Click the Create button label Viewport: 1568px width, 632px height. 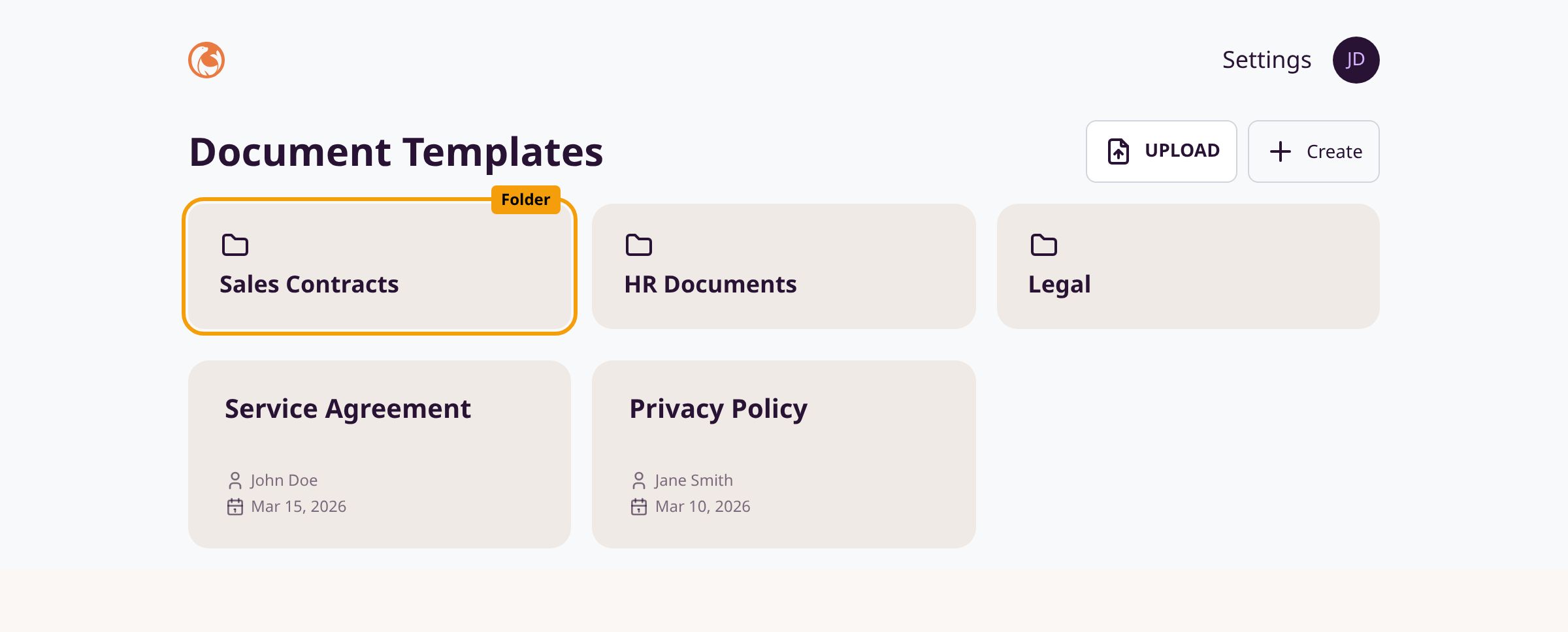click(1334, 152)
